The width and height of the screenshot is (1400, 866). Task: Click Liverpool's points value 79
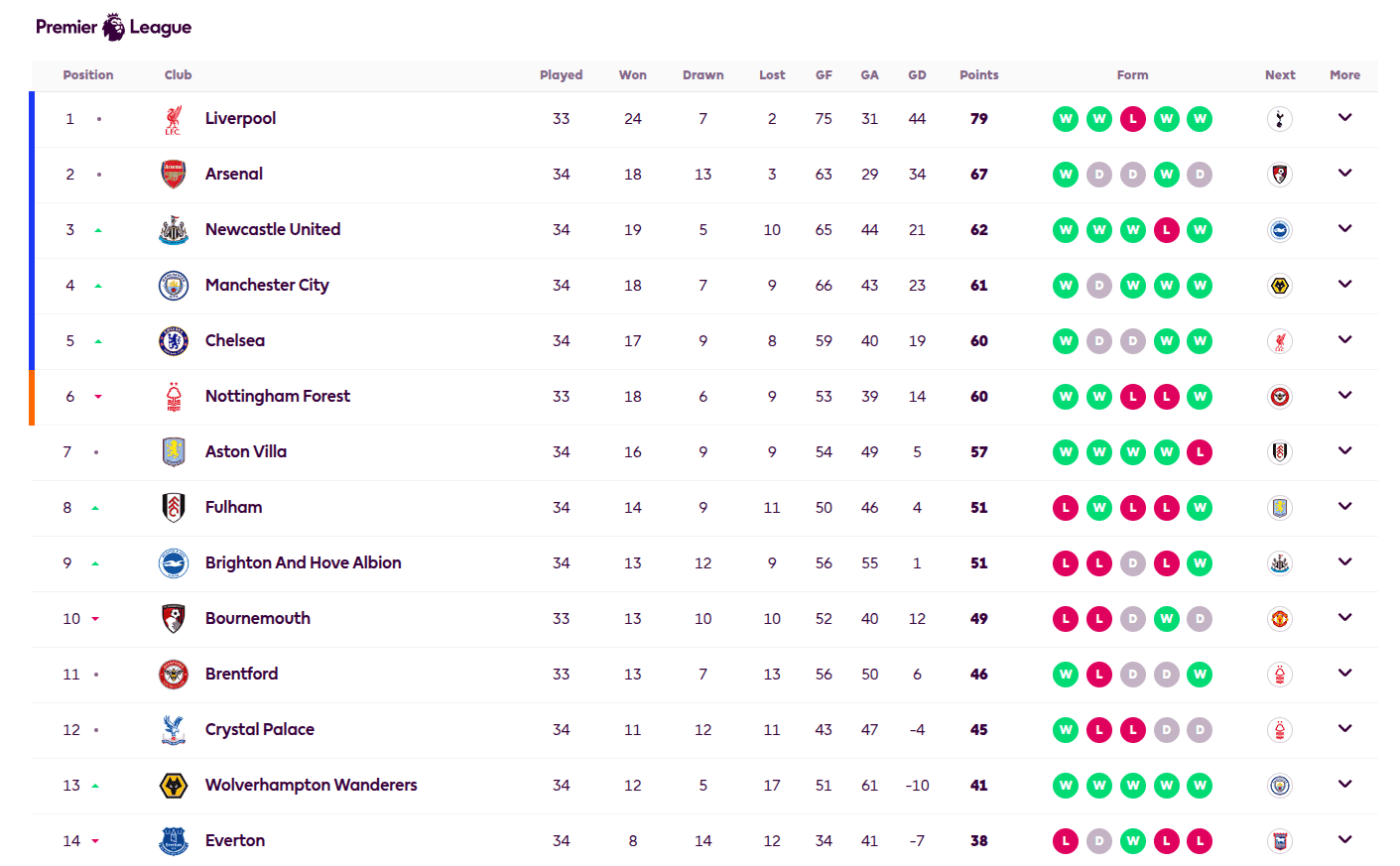(x=979, y=118)
